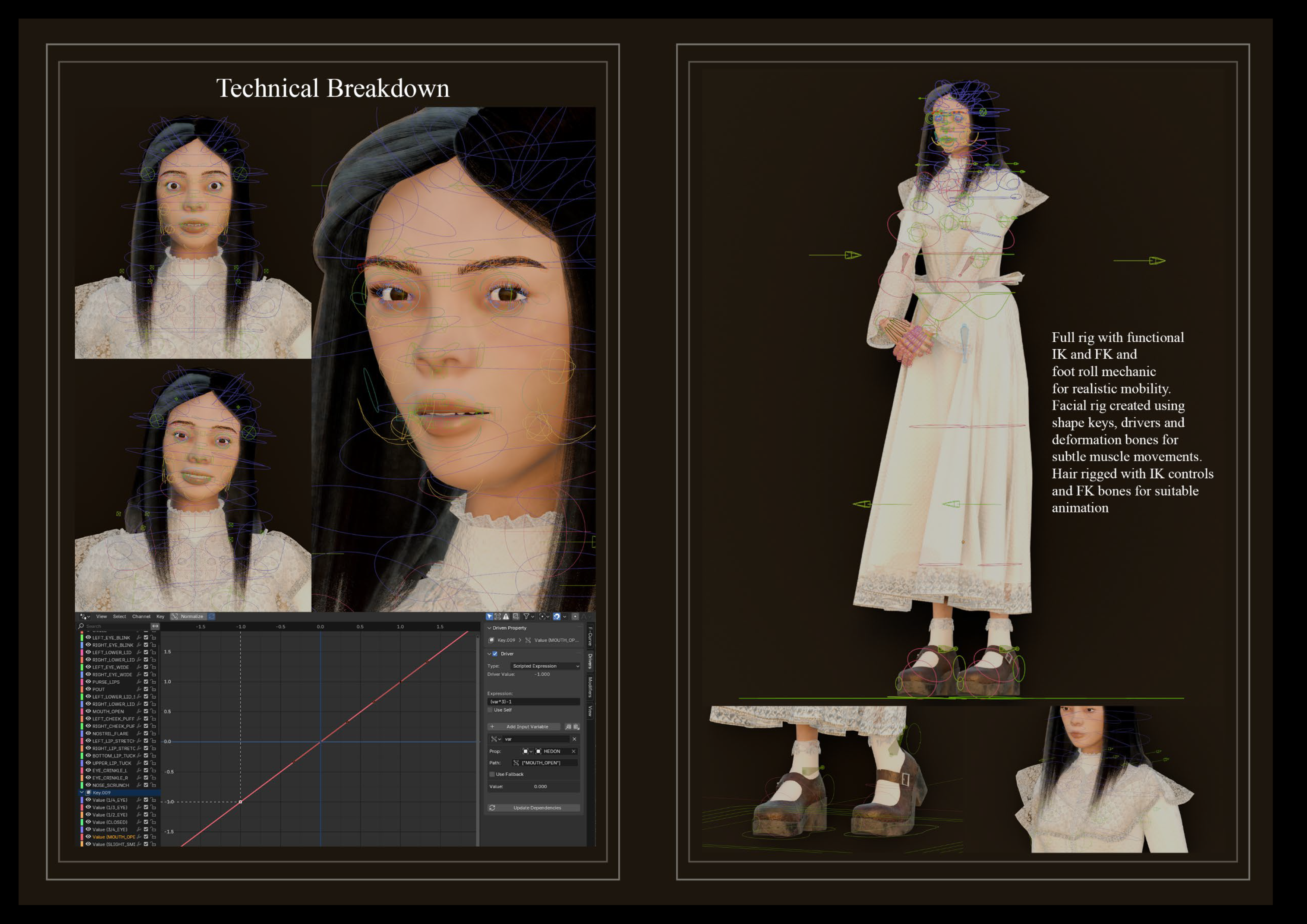This screenshot has width=1307, height=924.
Task: Collapse the Driven Property panel
Action: tap(489, 628)
